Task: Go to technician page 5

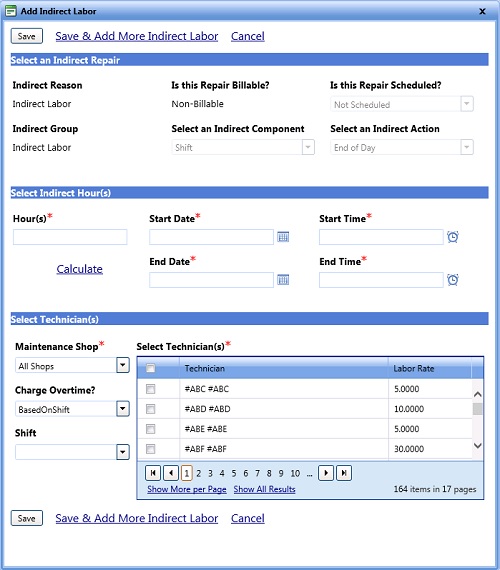Action: [x=234, y=473]
